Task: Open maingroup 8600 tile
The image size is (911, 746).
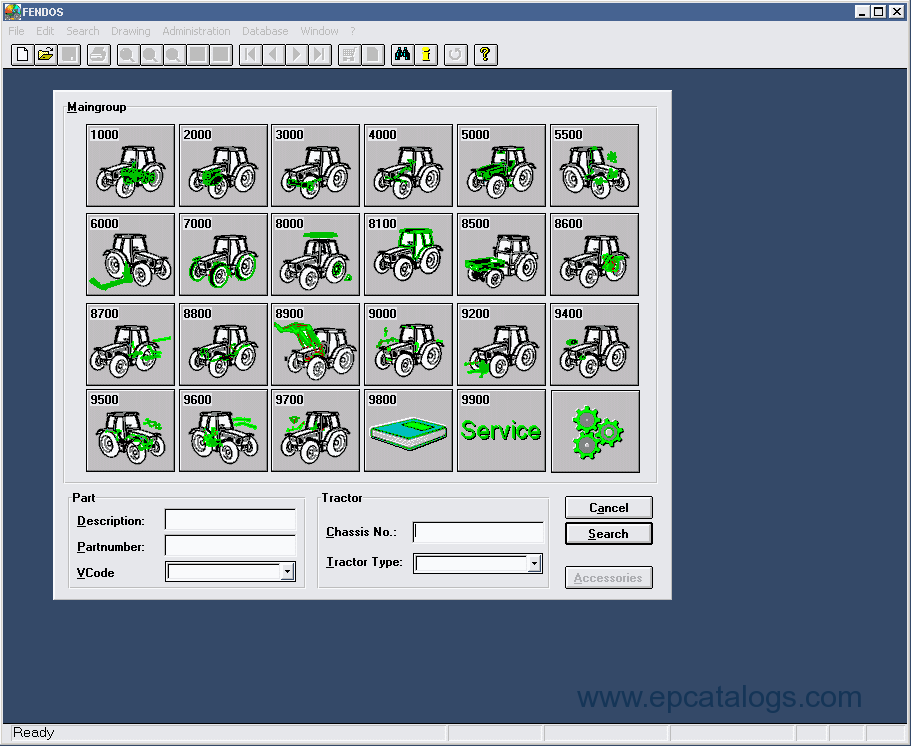Action: [594, 254]
